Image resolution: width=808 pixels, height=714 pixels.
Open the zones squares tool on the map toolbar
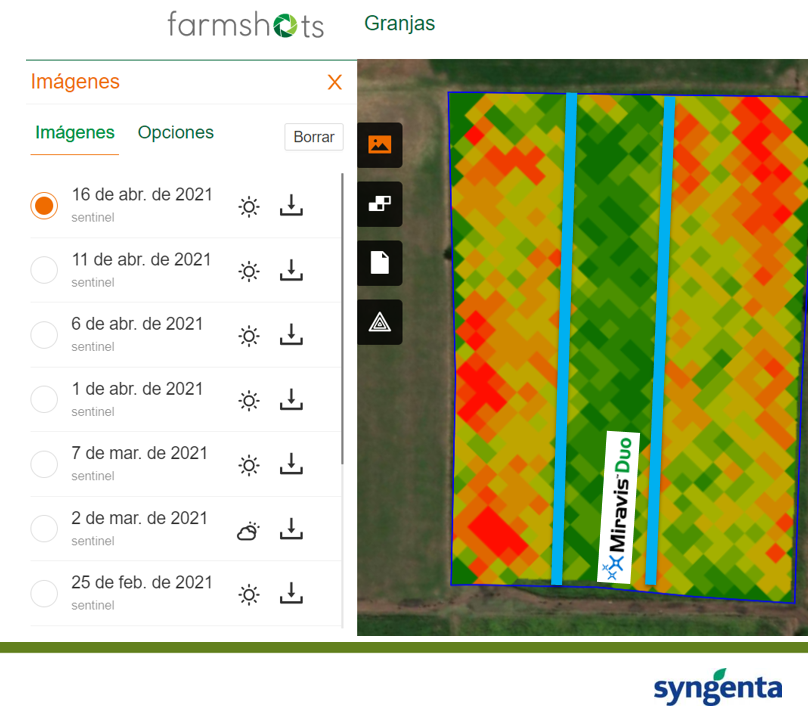click(x=380, y=204)
